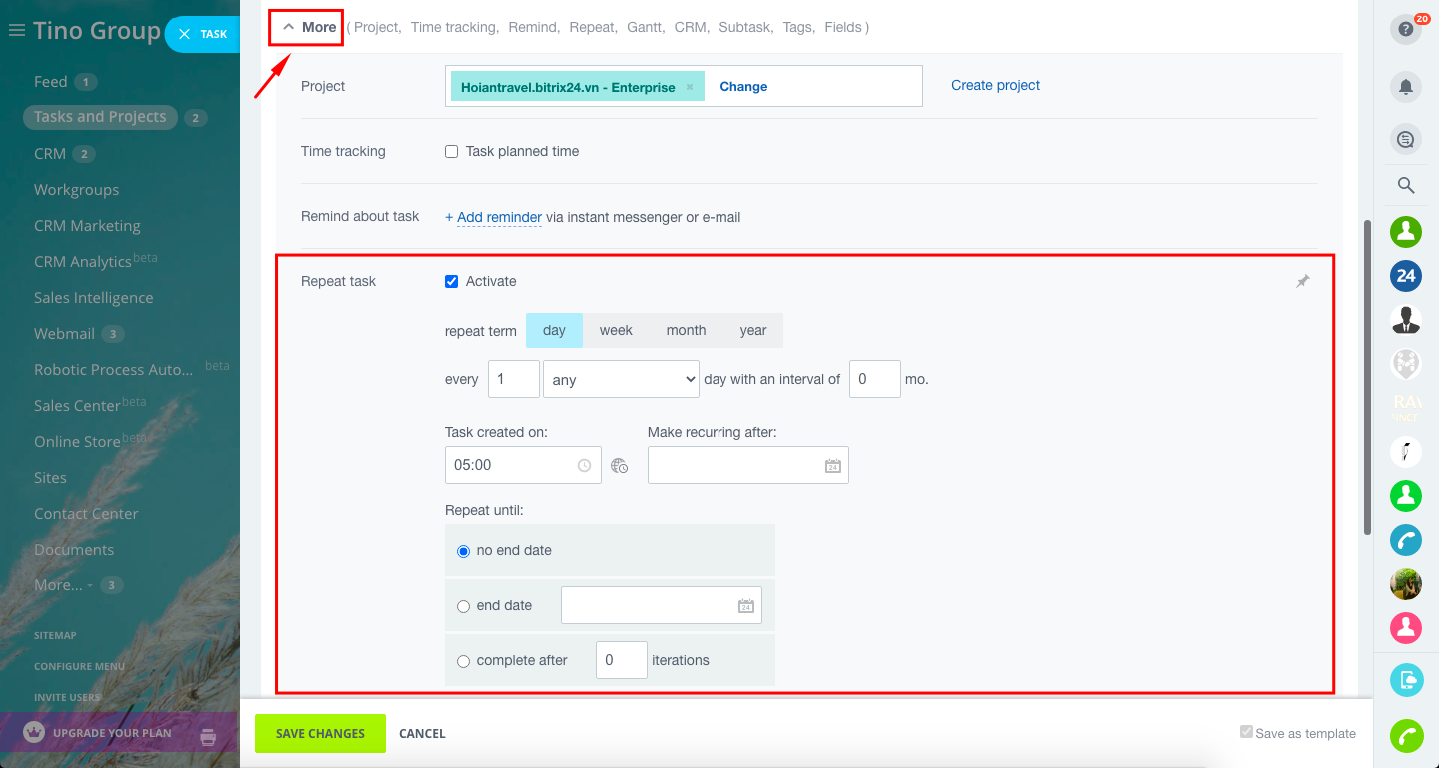Tick the Task planned time checkbox

(x=452, y=152)
